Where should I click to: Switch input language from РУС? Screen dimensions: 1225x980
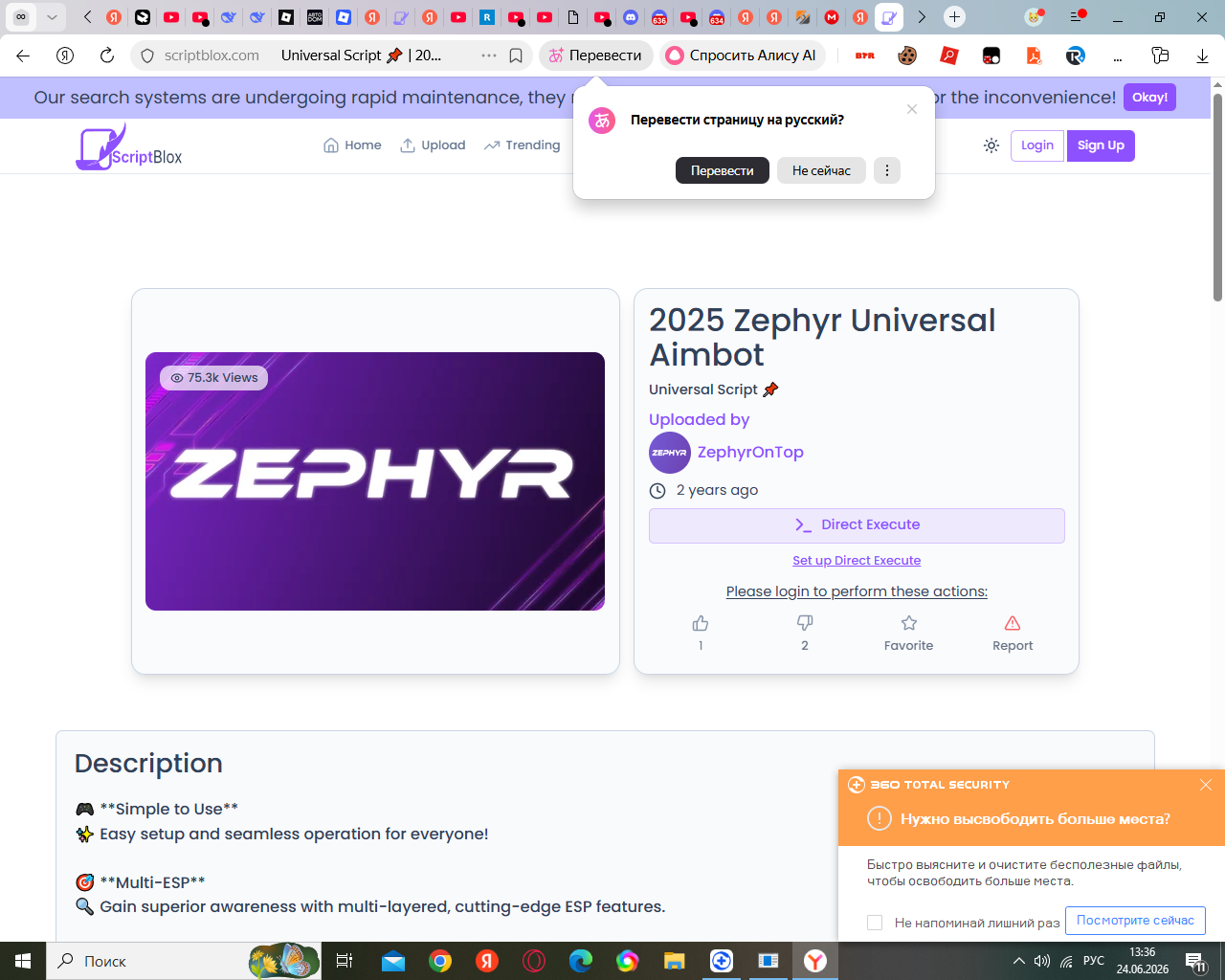[x=1094, y=961]
